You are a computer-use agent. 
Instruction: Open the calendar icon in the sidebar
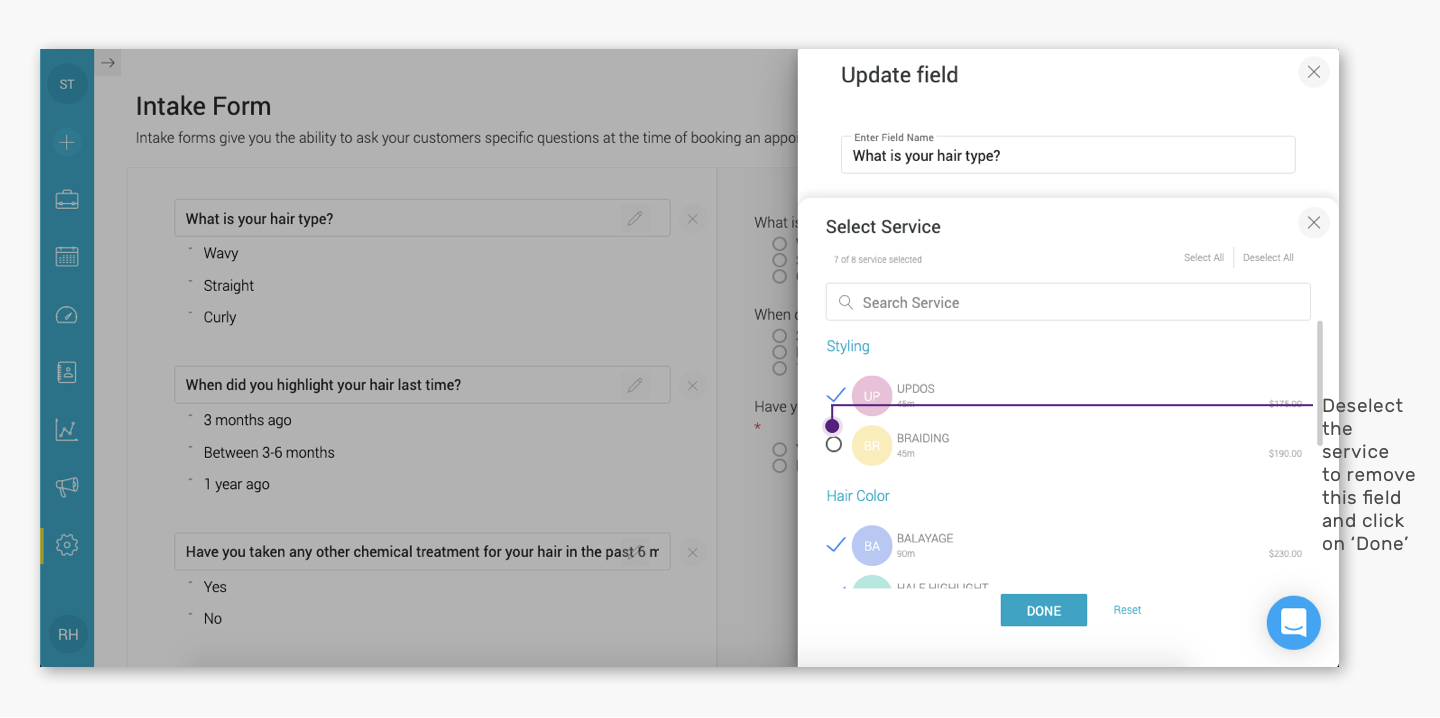coord(67,257)
